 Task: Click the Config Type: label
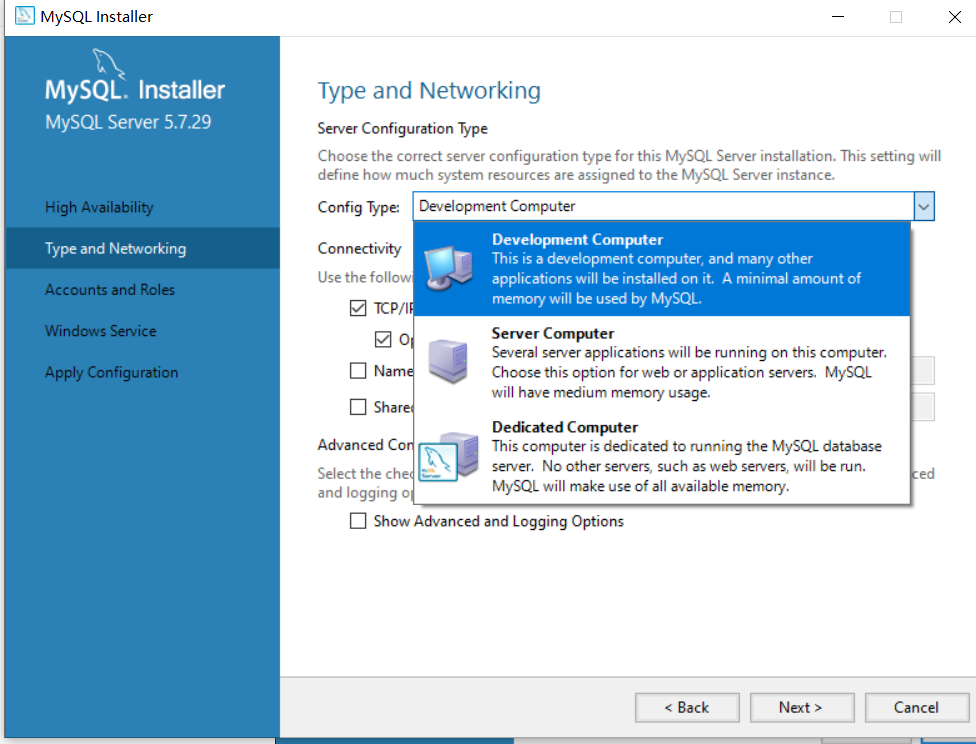coord(359,207)
